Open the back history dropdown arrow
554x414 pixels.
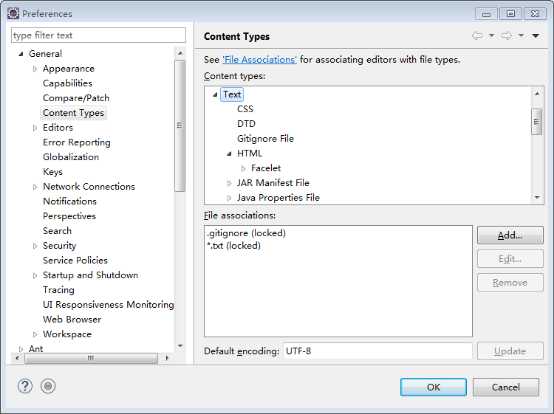click(491, 36)
